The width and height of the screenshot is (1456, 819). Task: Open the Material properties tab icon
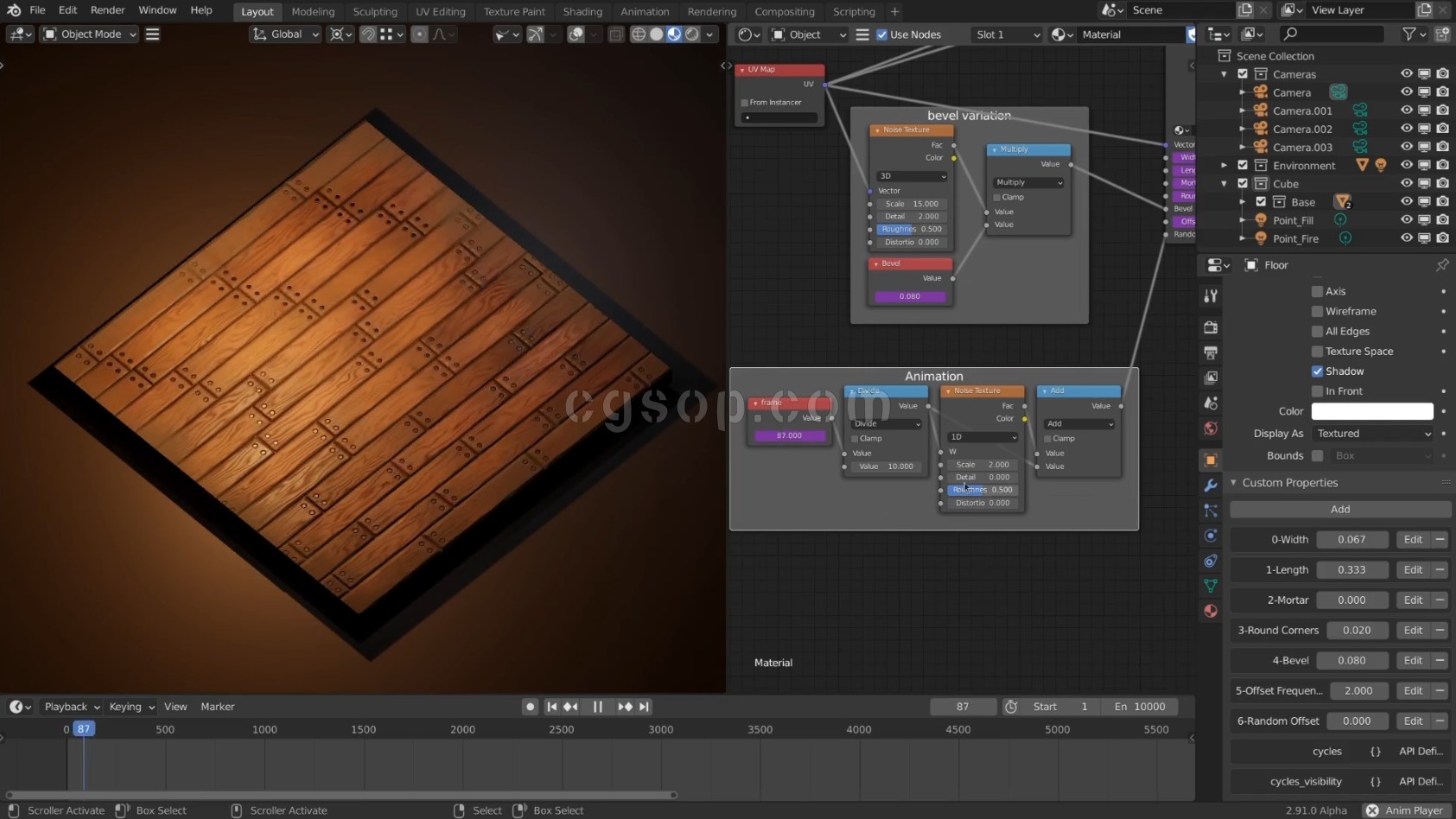(1211, 611)
